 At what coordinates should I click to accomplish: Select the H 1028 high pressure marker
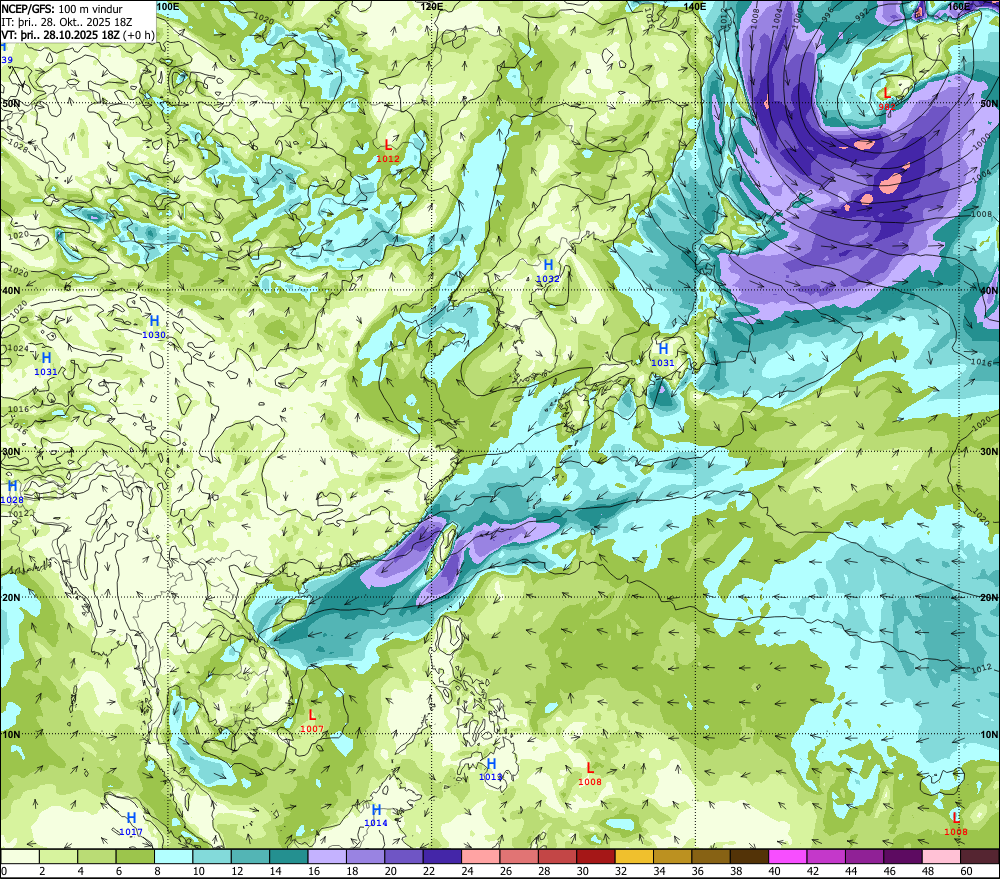(x=12, y=492)
